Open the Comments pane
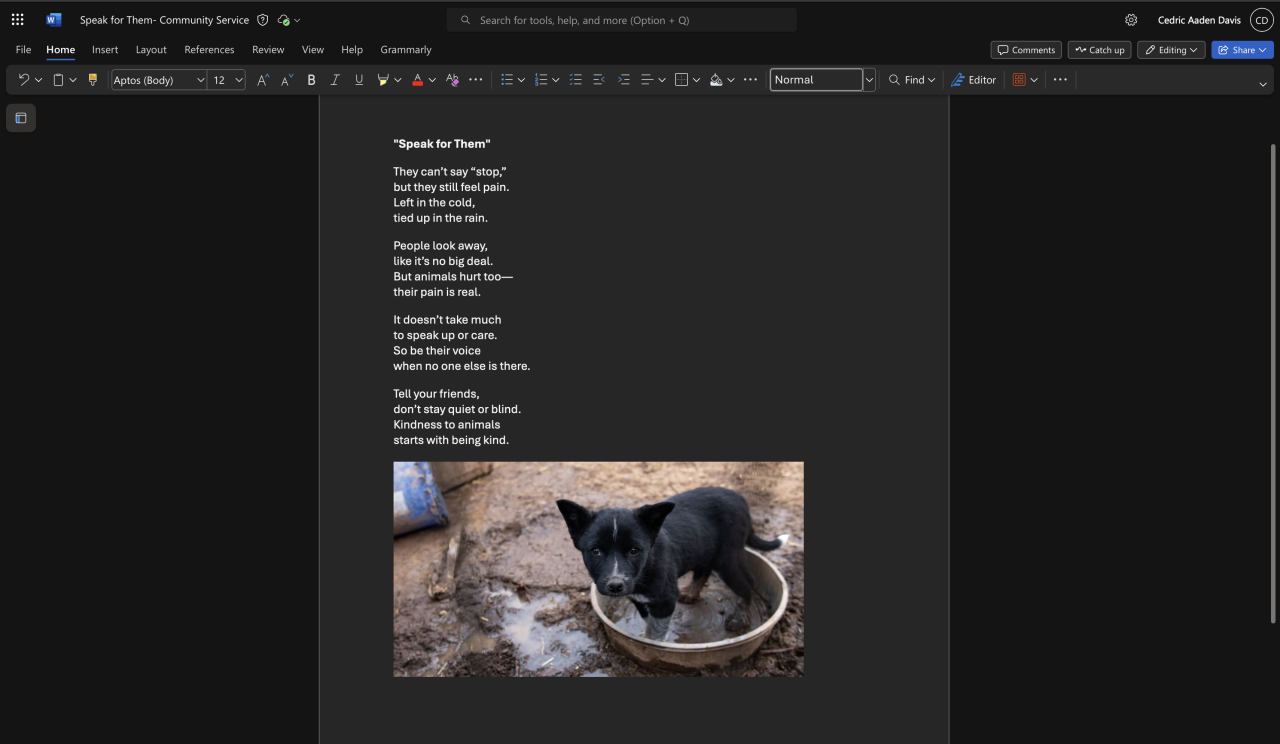The image size is (1280, 744). [x=1026, y=50]
